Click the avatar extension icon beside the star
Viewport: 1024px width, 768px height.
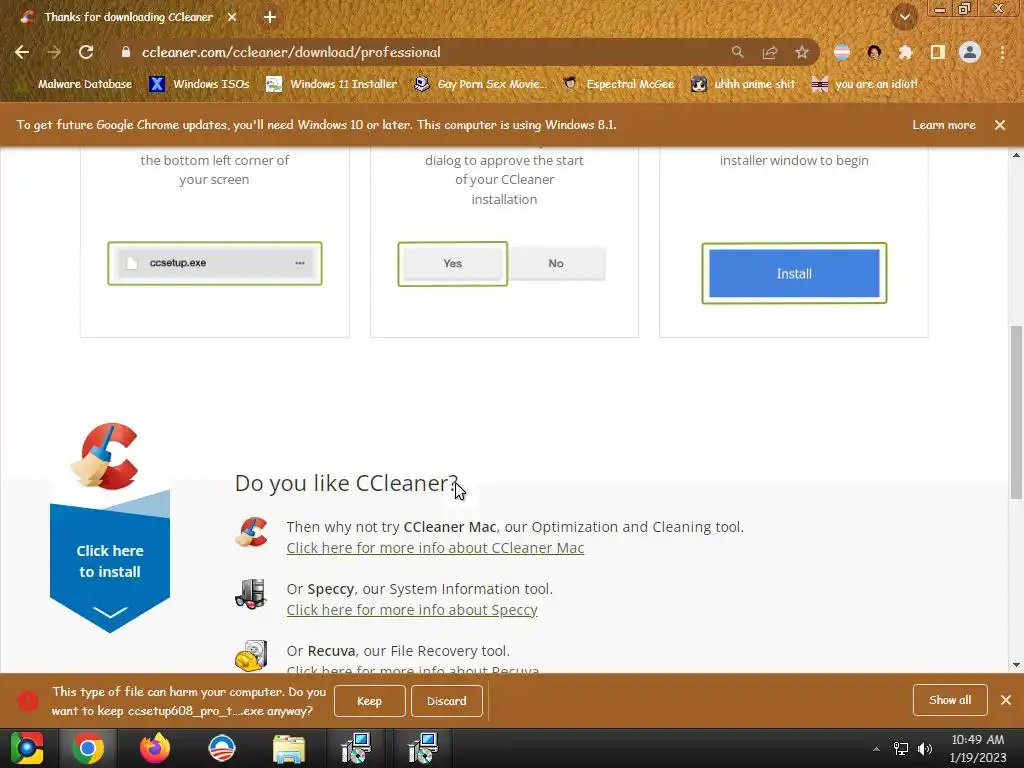pyautogui.click(x=874, y=52)
